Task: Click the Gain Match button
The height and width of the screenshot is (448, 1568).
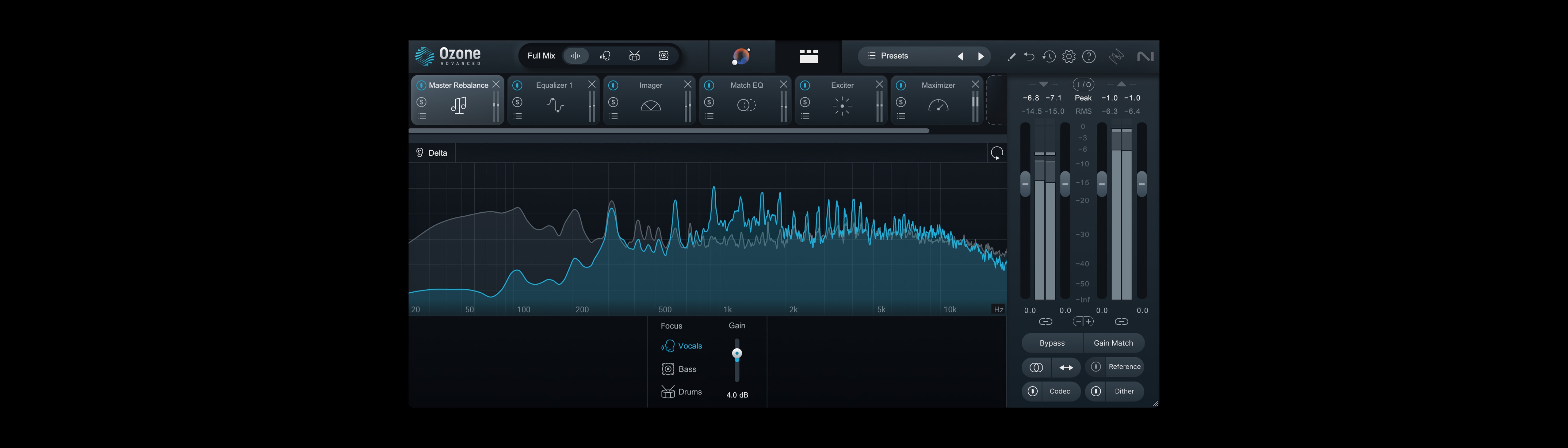Action: (x=1113, y=343)
